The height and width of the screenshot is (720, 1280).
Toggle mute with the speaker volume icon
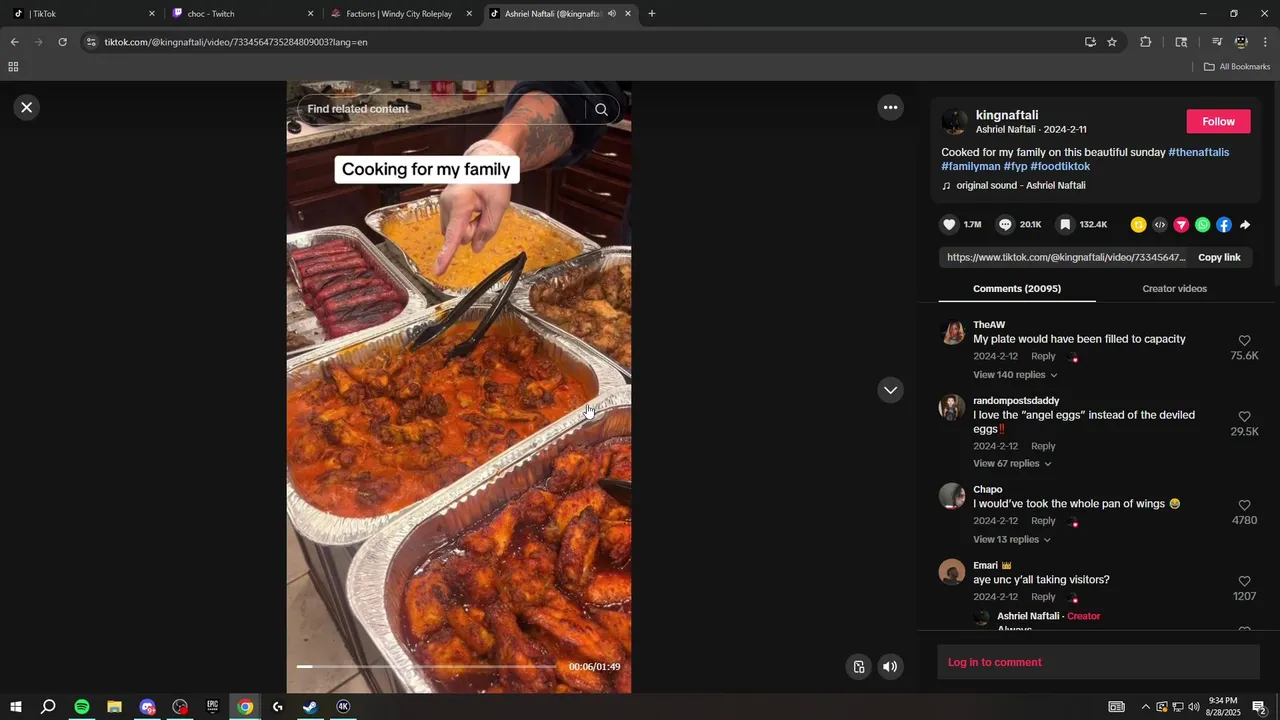tap(890, 667)
